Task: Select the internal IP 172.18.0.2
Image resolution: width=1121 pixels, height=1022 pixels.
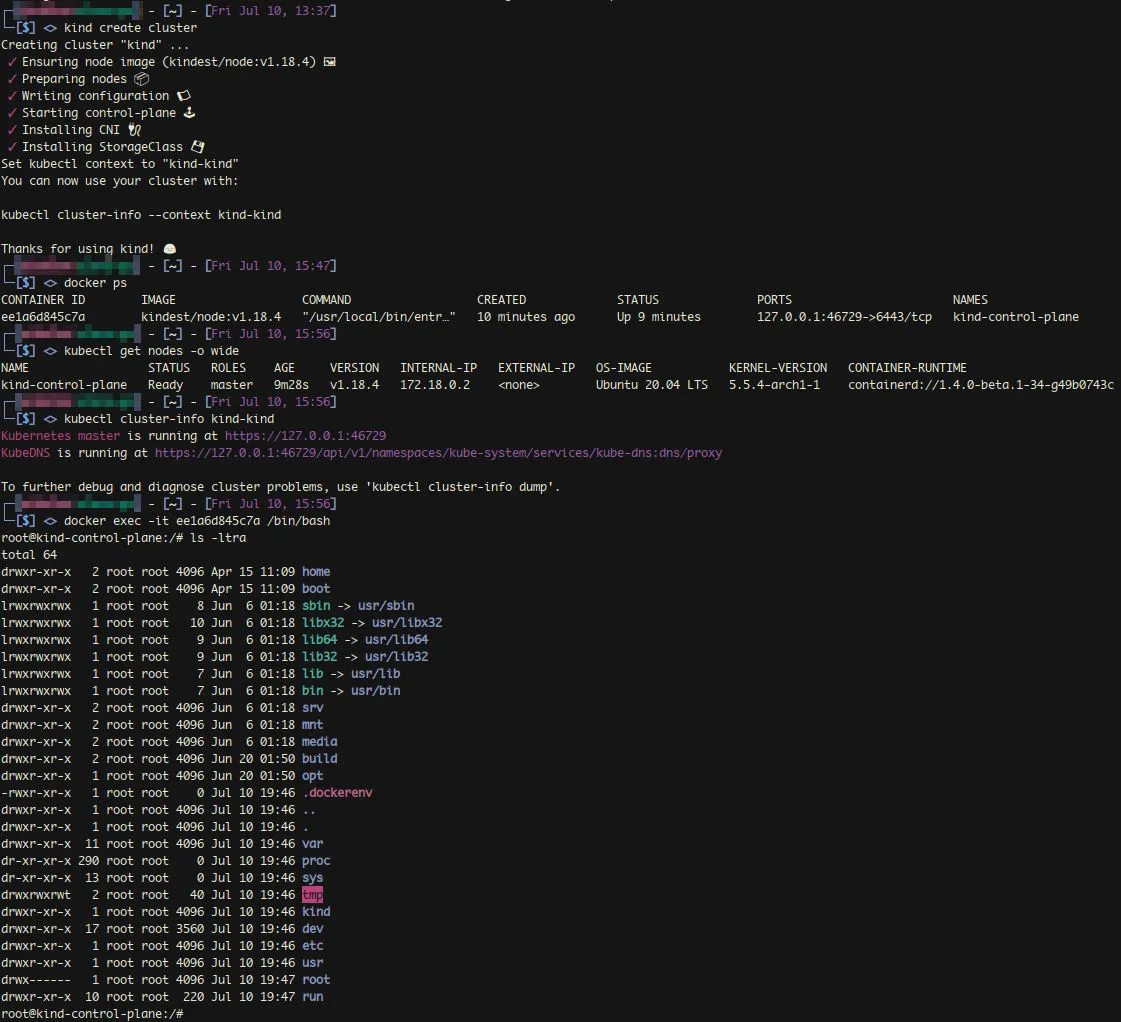Action: tap(435, 385)
